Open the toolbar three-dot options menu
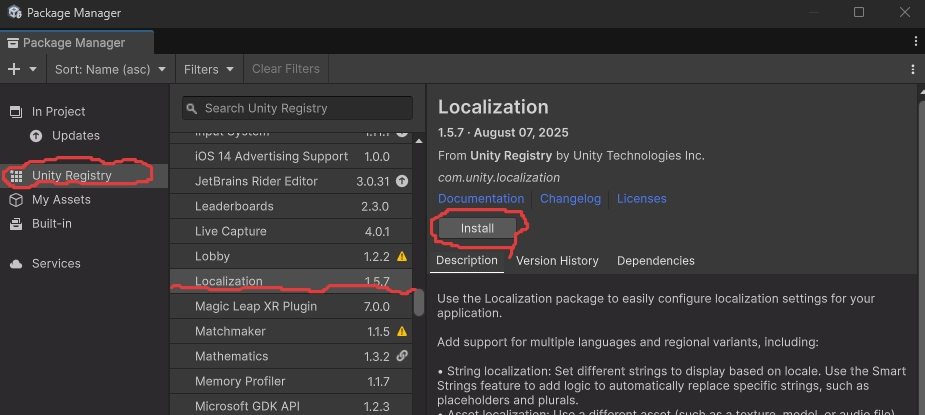The image size is (925, 415). [x=913, y=69]
